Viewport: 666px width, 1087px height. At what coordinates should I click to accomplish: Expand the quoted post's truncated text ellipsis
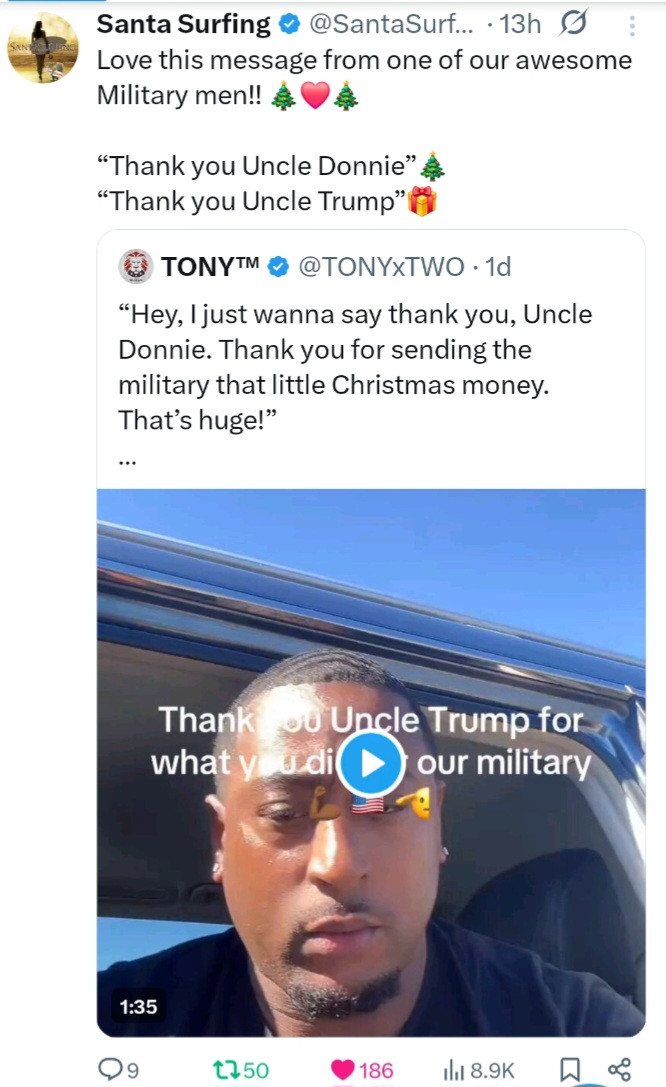click(127, 461)
